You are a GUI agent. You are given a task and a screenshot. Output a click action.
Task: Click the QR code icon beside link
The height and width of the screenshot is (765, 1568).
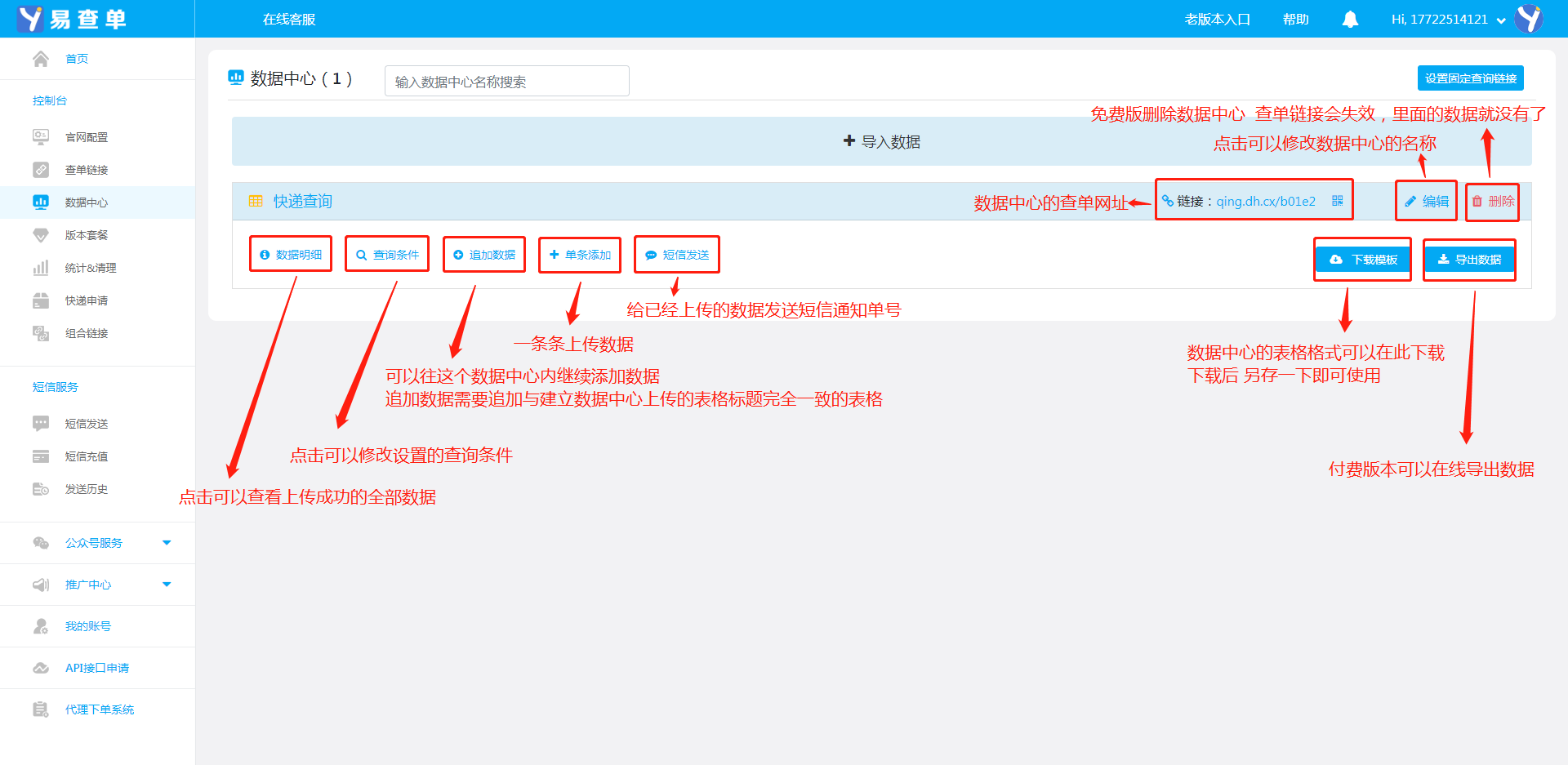[x=1337, y=201]
